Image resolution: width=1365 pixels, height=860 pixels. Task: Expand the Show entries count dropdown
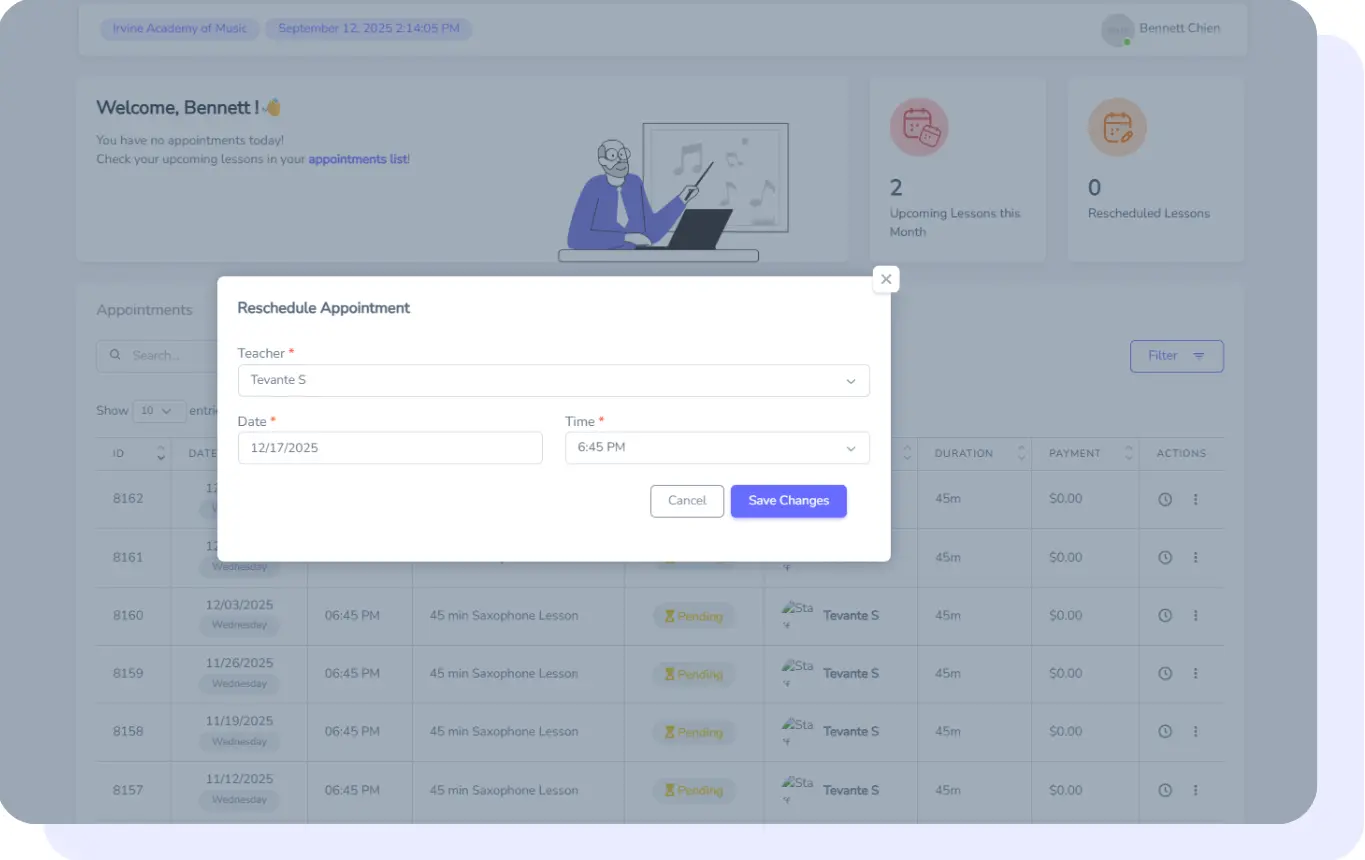[x=159, y=411]
